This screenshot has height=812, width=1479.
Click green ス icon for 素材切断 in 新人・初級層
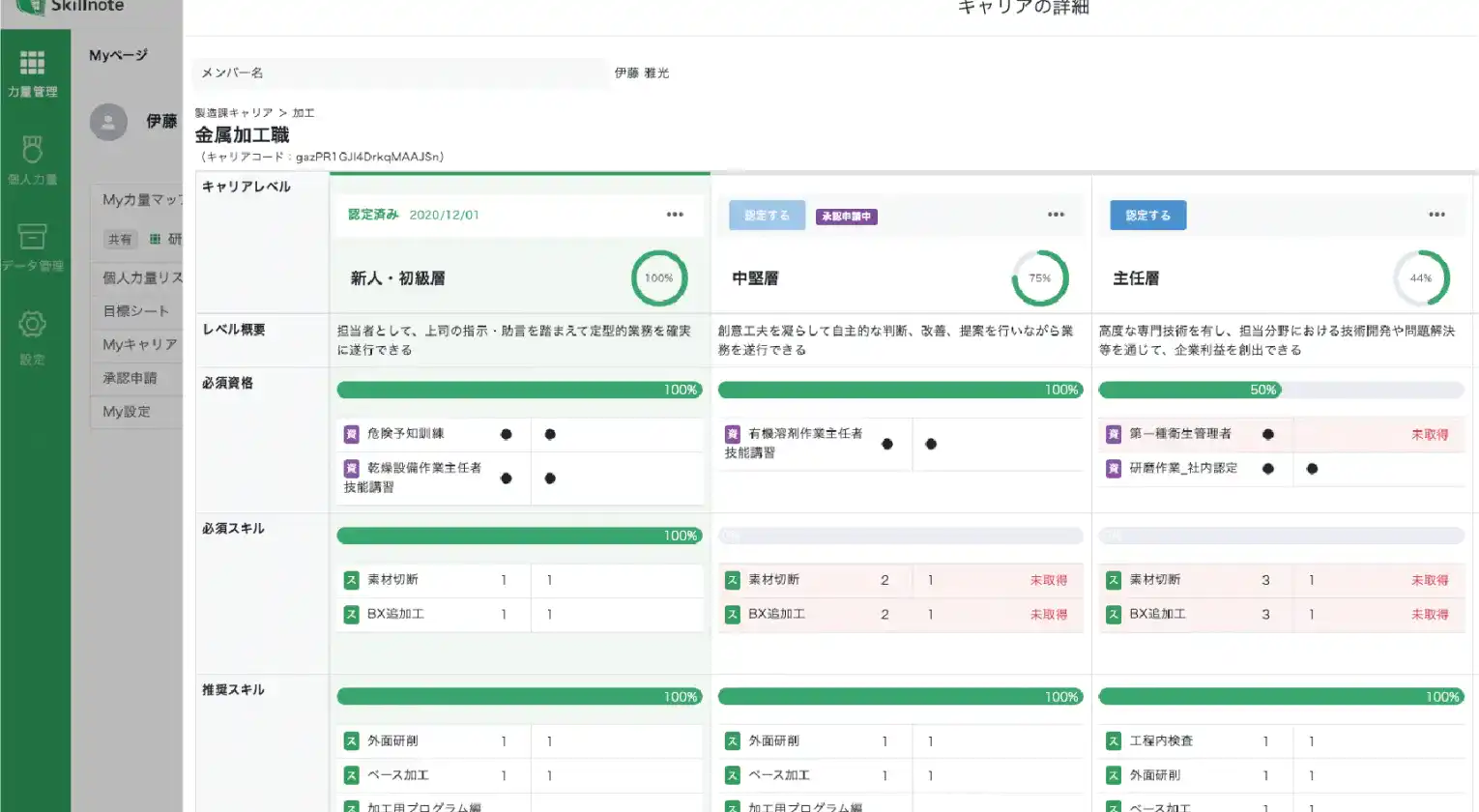point(352,580)
